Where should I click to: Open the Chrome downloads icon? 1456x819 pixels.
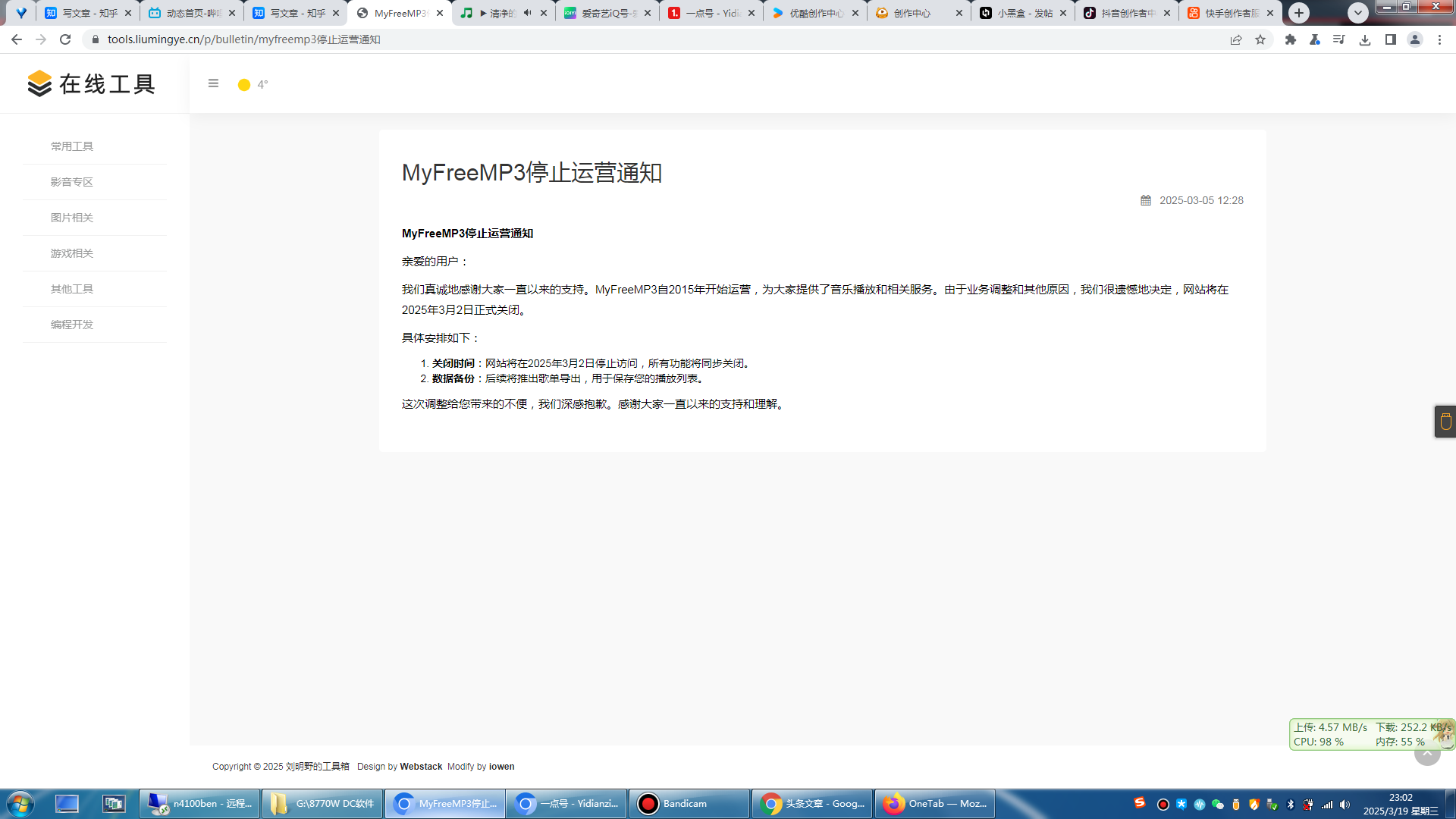(x=1365, y=39)
